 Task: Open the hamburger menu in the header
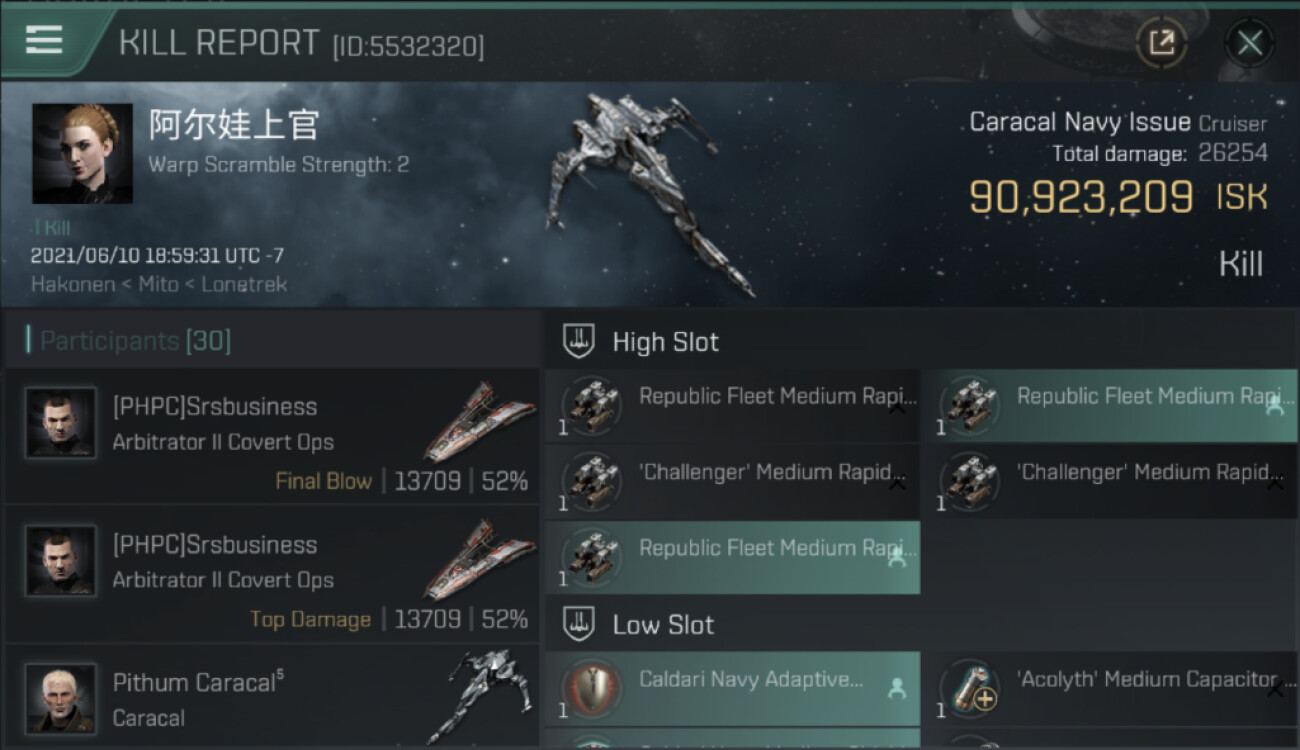click(x=44, y=40)
